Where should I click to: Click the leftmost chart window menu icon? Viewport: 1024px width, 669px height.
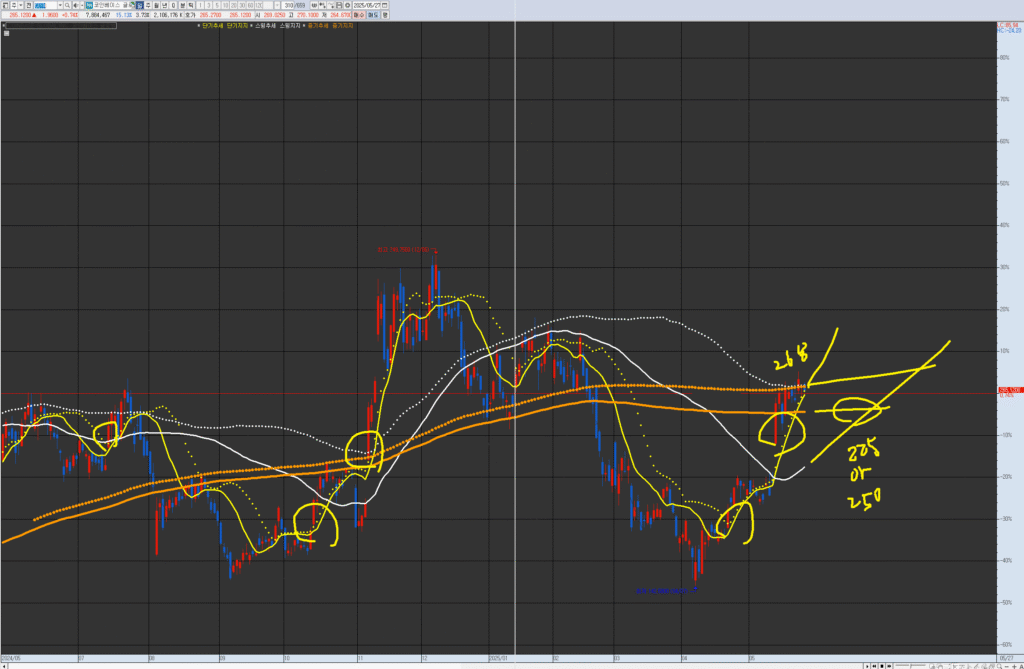tap(5, 5)
